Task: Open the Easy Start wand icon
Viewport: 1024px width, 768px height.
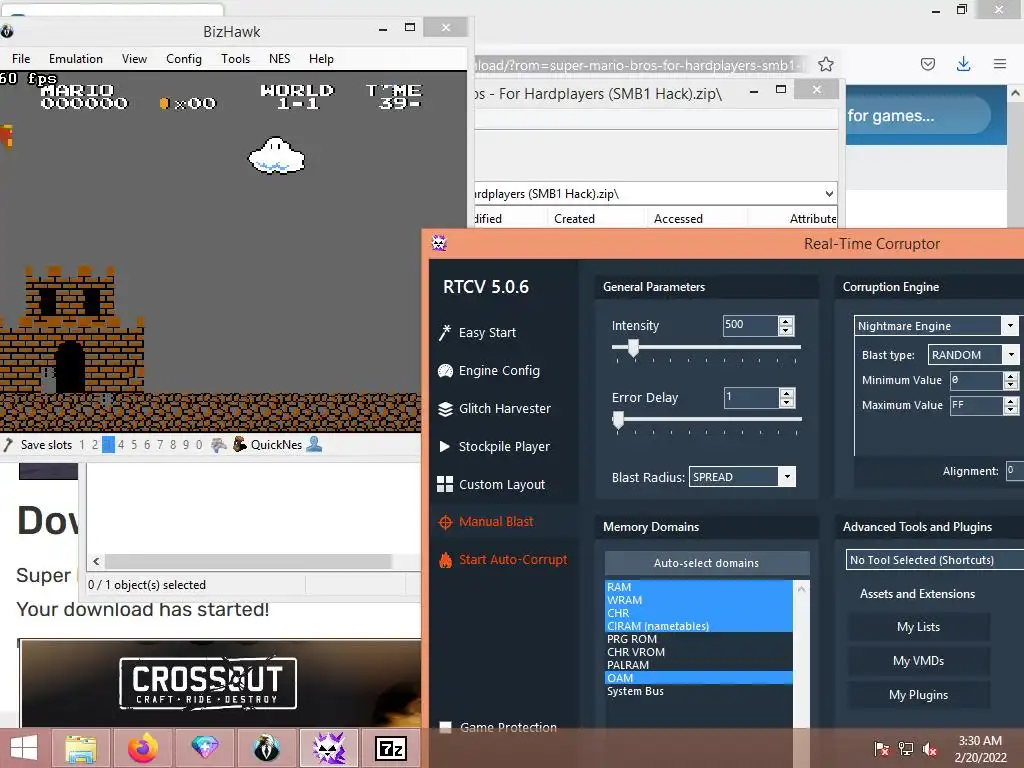Action: (445, 332)
